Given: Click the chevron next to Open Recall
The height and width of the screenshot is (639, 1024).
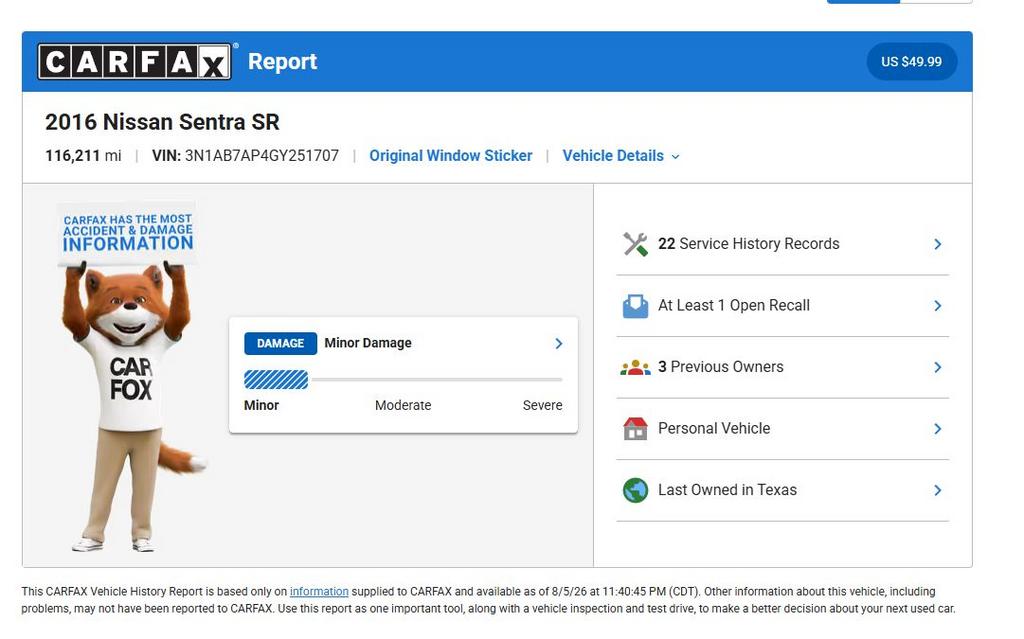Looking at the screenshot, I should point(938,306).
